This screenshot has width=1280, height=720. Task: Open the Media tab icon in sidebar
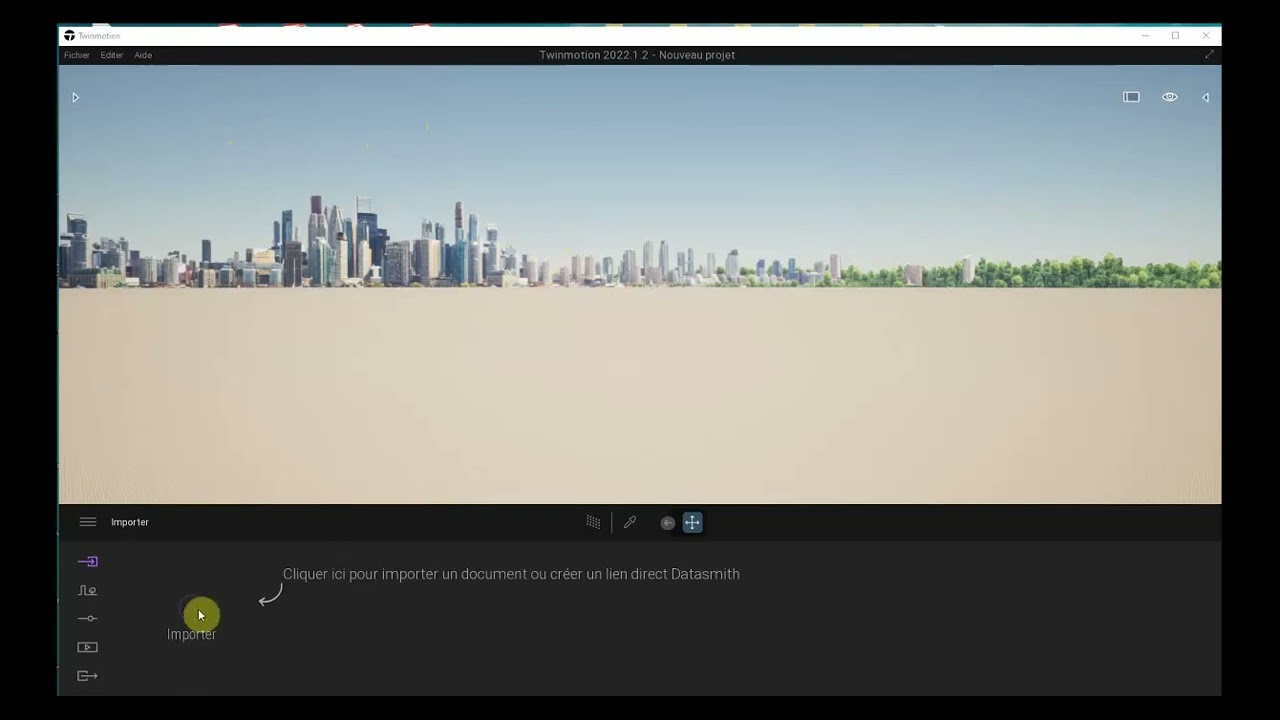(x=88, y=647)
